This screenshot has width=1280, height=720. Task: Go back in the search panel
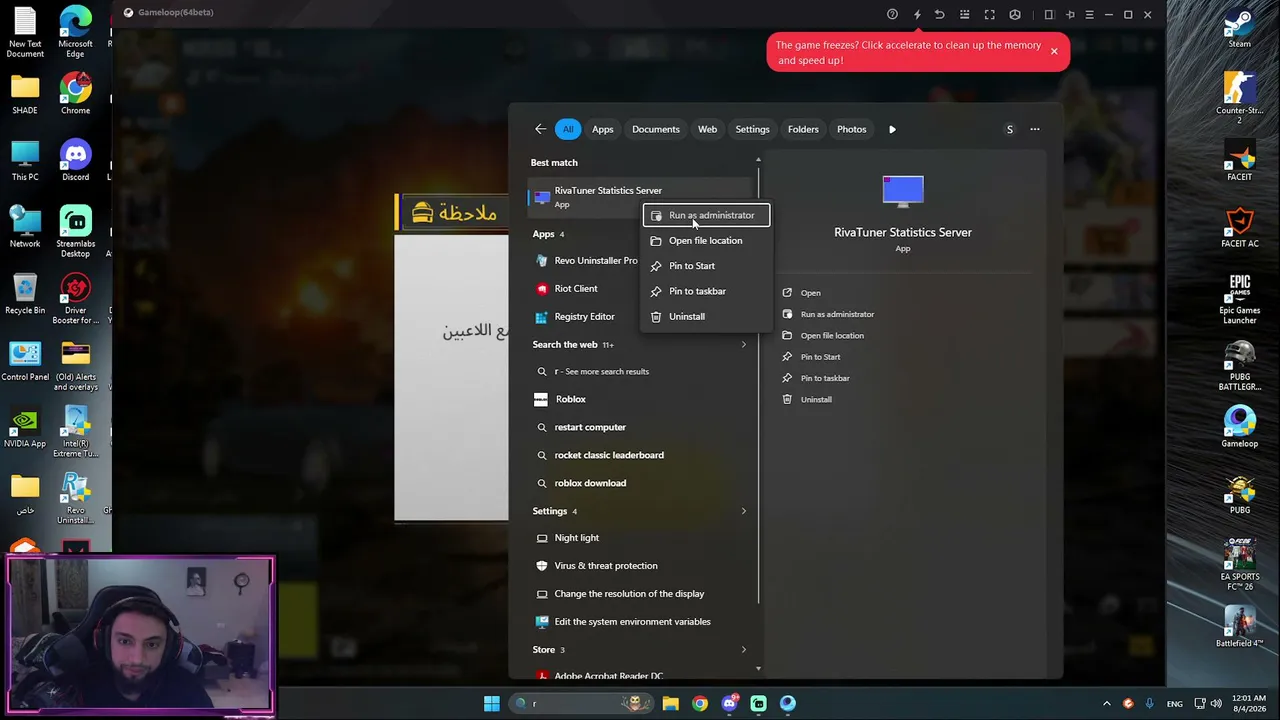pyautogui.click(x=540, y=129)
